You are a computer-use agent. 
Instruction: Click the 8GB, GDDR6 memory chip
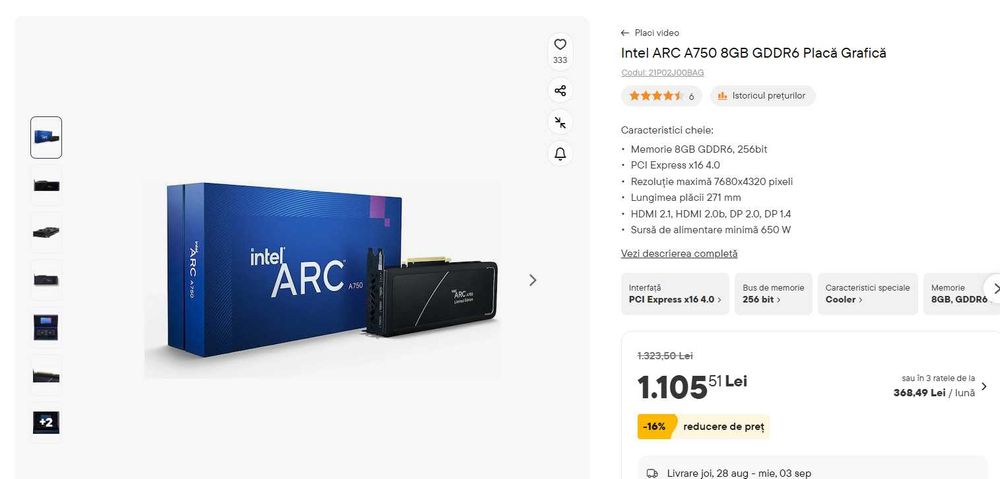[x=959, y=294]
